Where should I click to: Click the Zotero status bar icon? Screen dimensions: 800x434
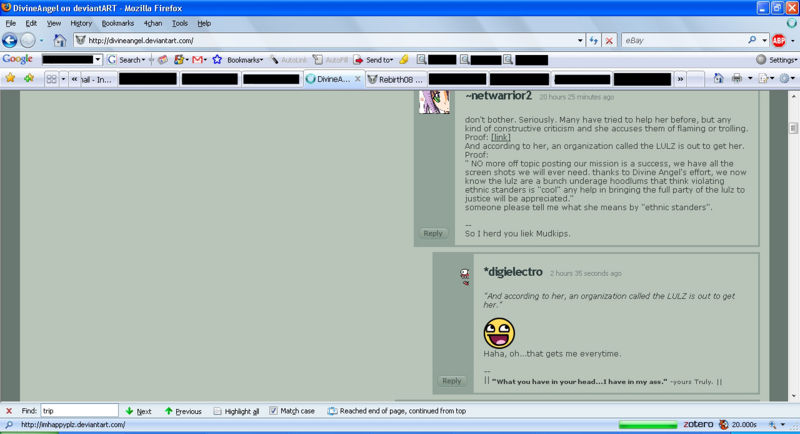[x=698, y=424]
